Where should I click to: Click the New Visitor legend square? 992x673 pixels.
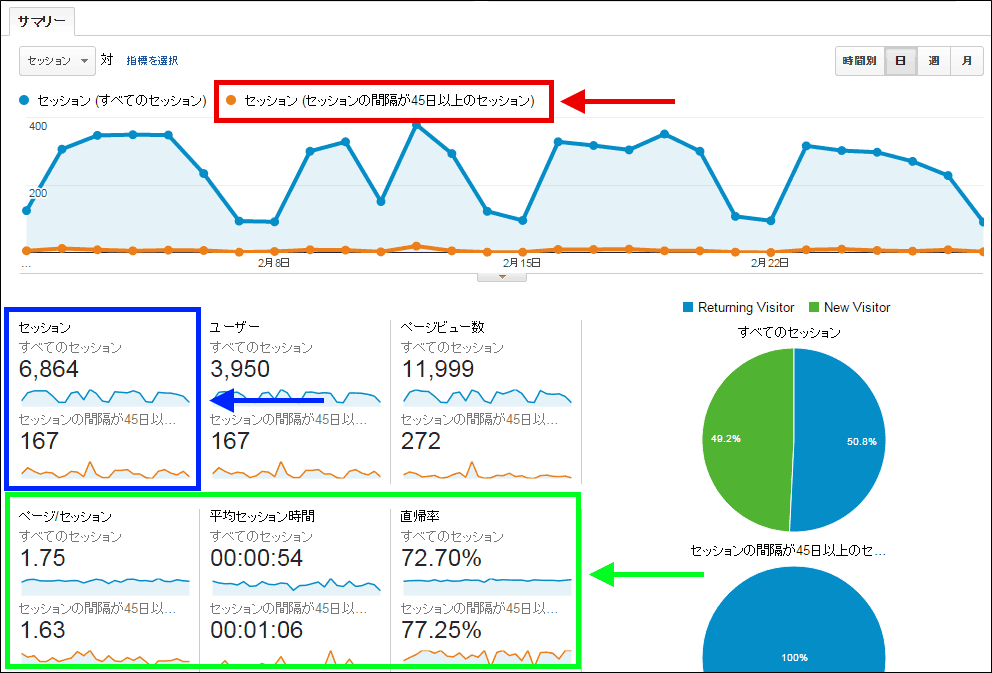814,307
